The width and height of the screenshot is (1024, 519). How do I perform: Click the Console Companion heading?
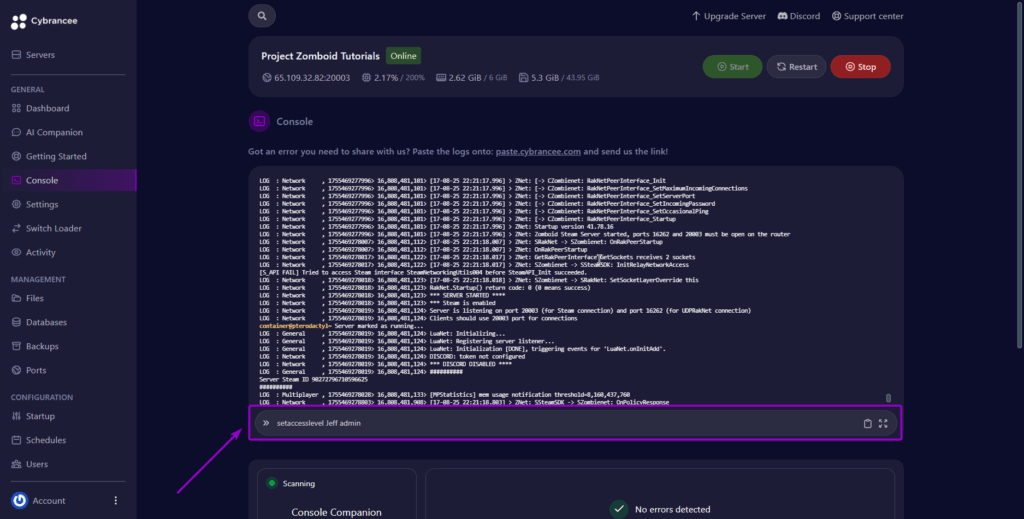[x=336, y=512]
